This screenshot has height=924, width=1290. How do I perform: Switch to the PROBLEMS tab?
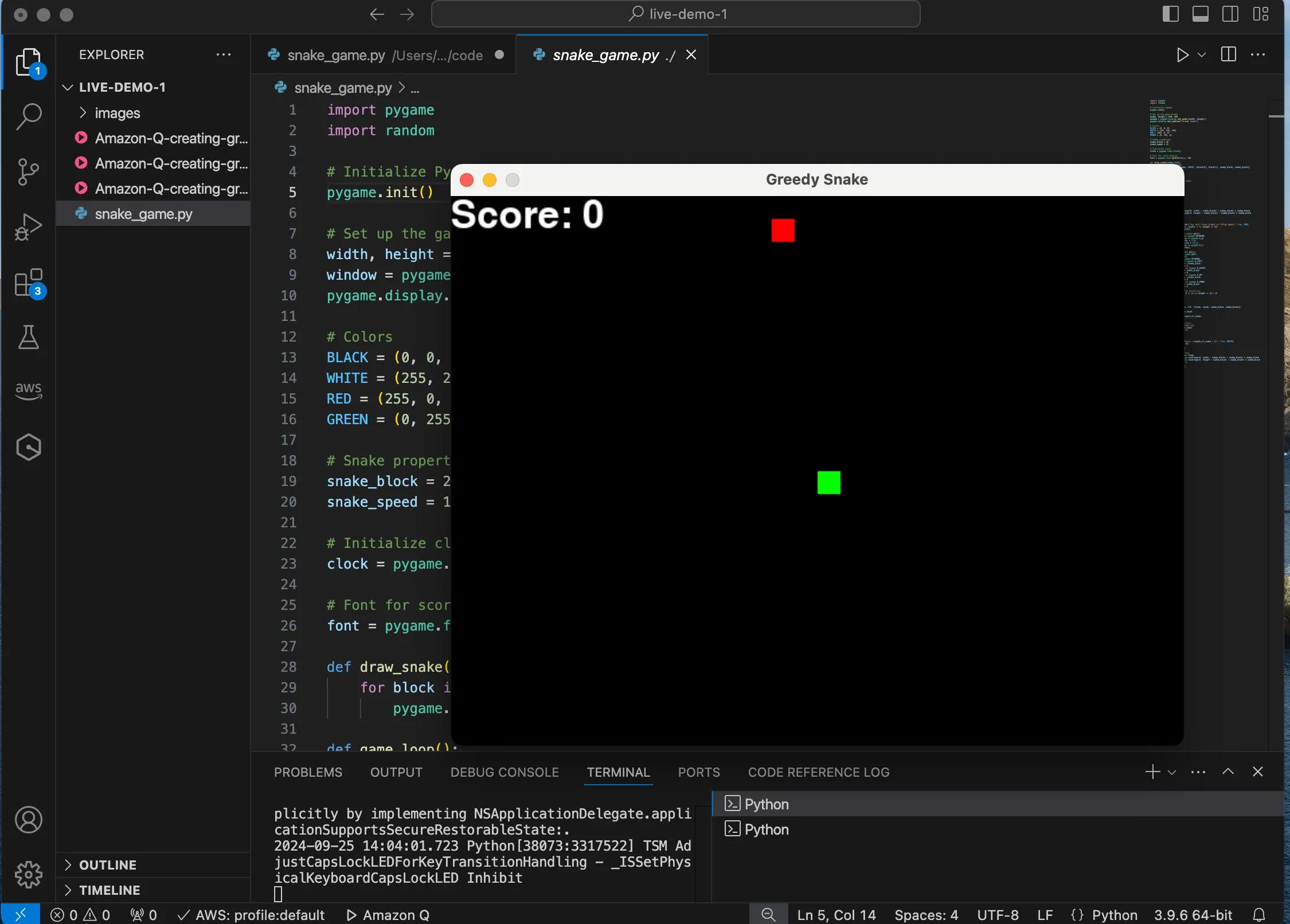tap(308, 772)
